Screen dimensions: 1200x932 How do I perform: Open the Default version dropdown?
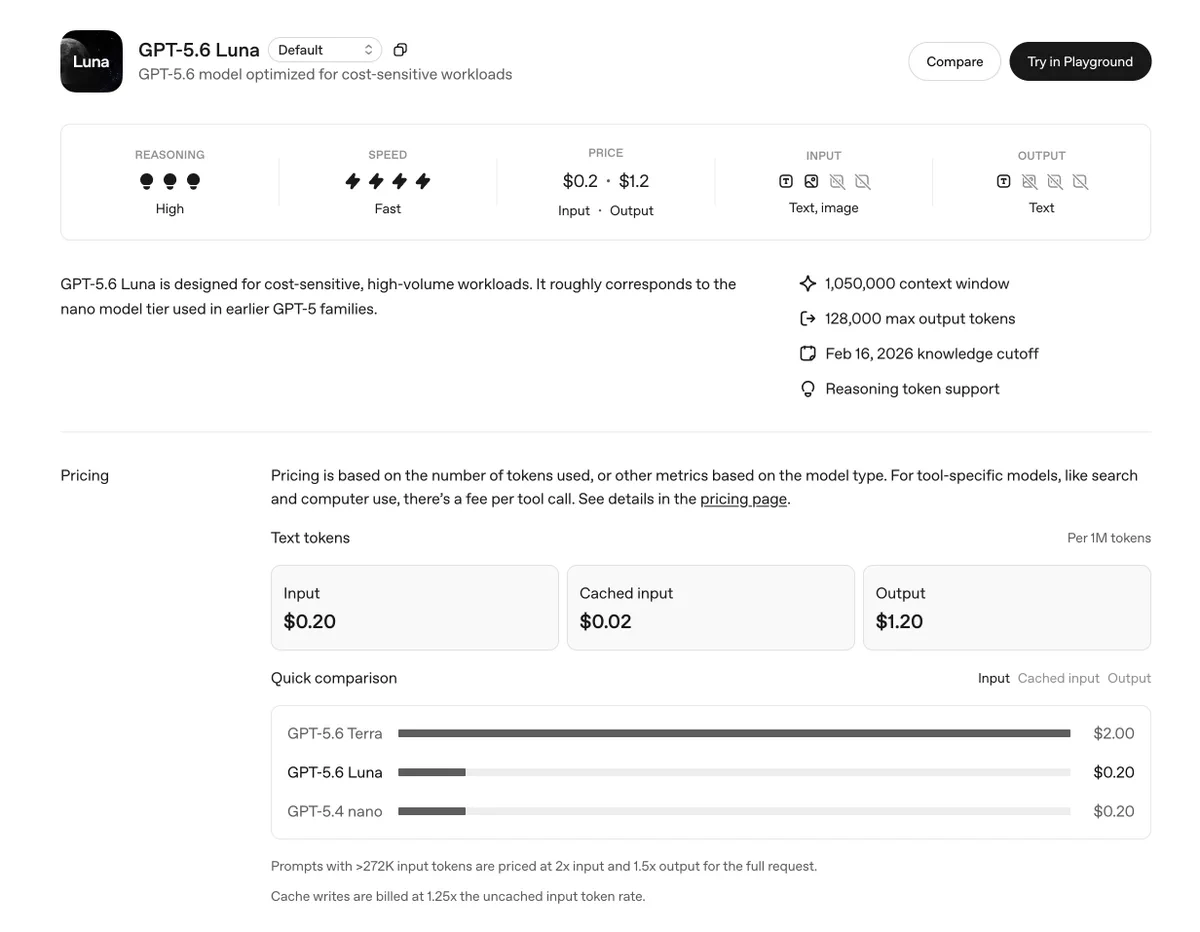tap(325, 50)
